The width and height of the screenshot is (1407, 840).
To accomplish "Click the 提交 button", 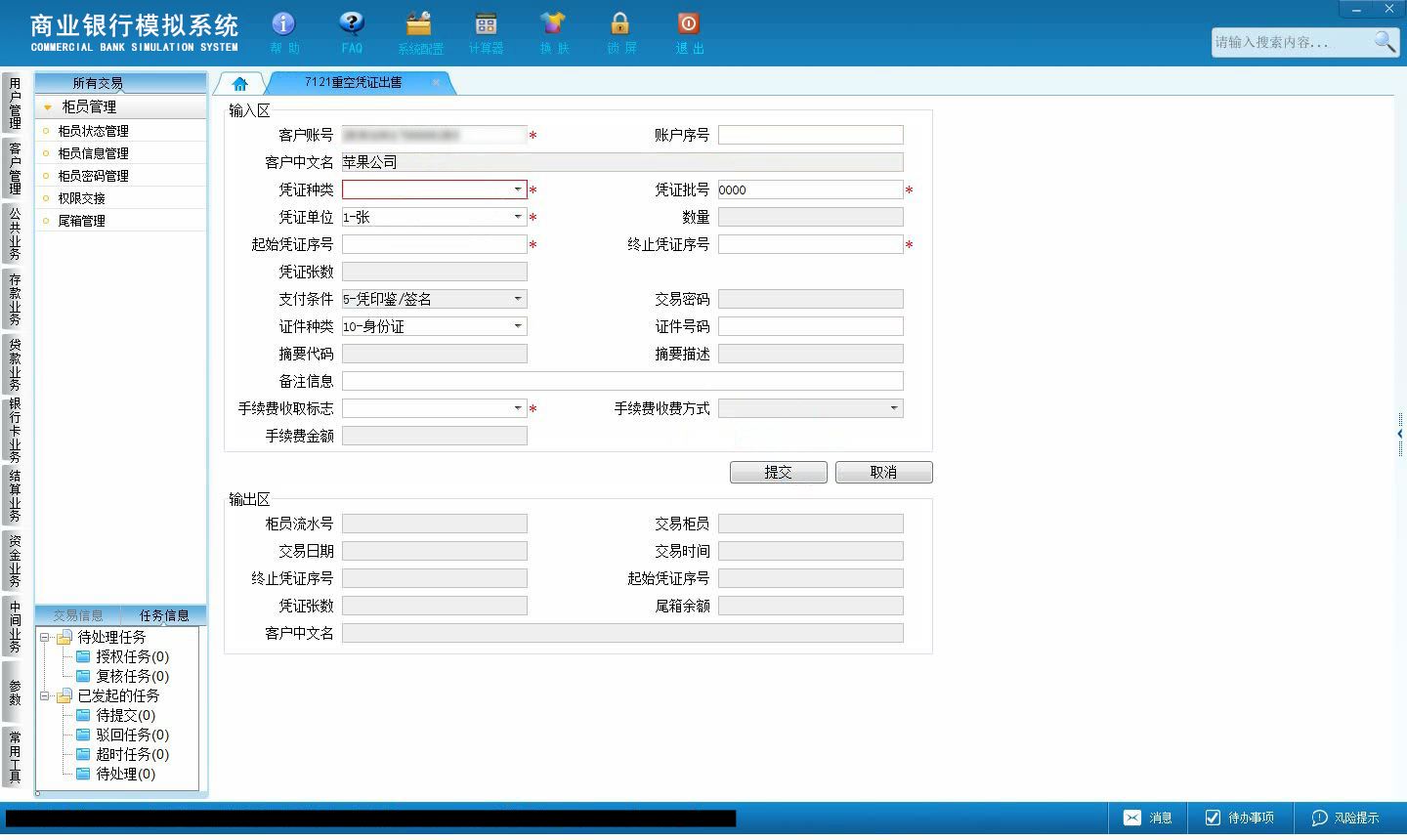I will point(779,472).
